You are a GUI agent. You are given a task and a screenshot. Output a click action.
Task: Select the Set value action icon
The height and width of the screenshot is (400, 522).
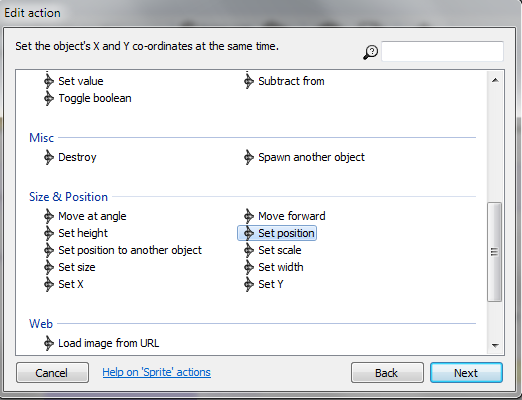[49, 81]
